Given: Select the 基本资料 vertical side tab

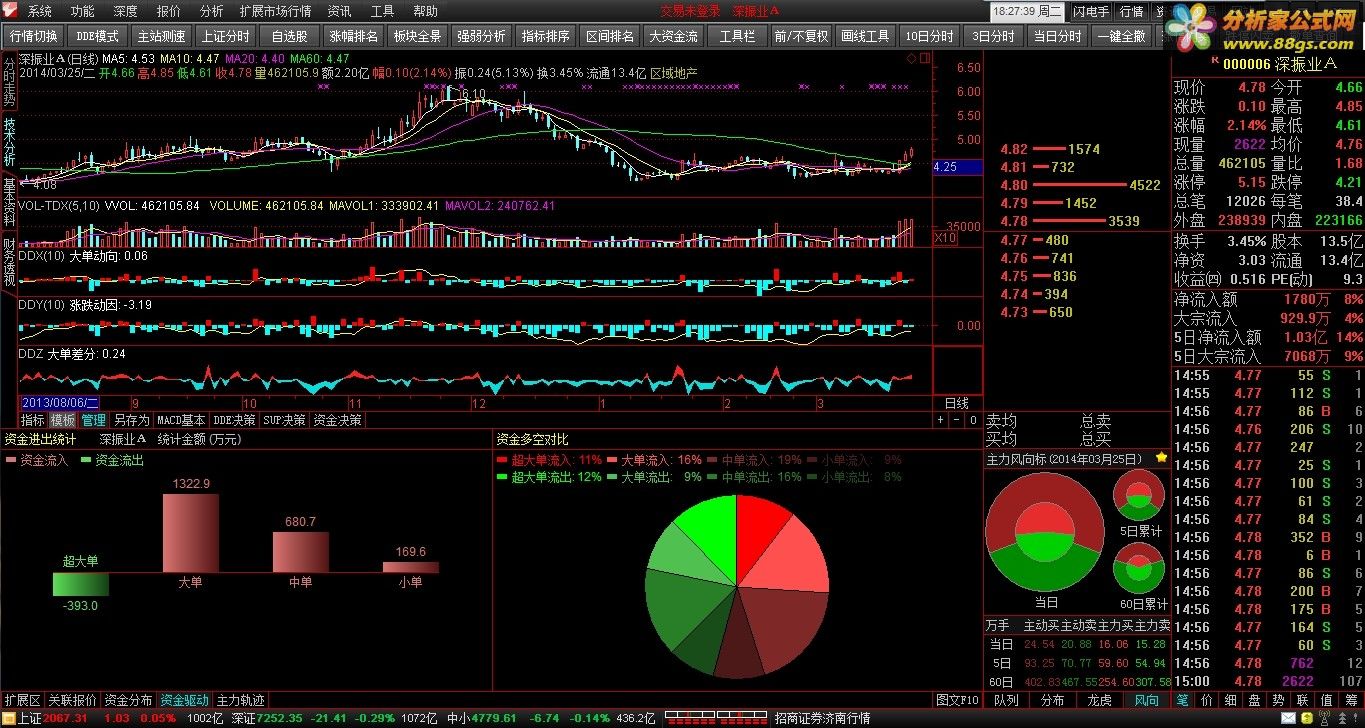Looking at the screenshot, I should click(9, 201).
